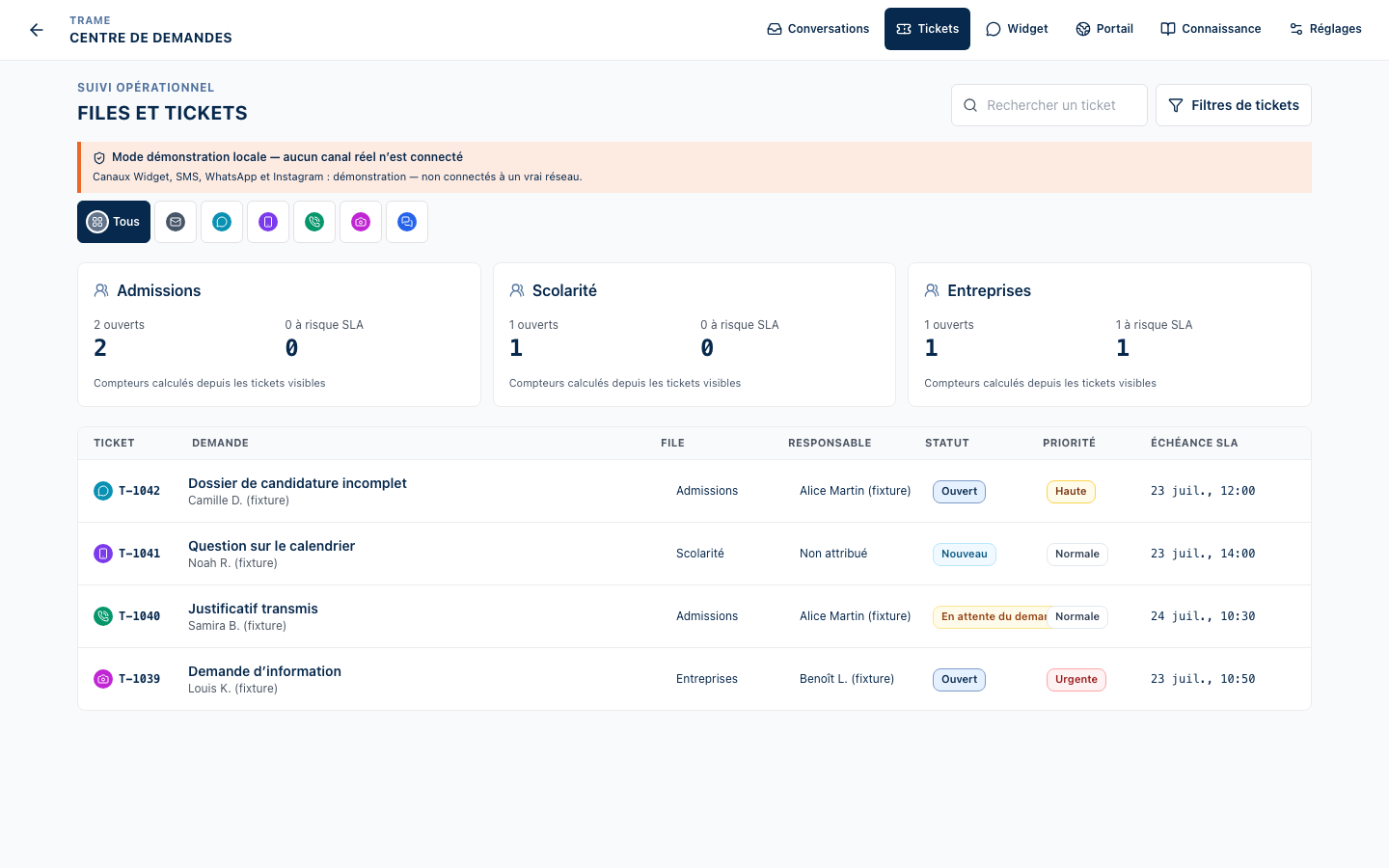Image resolution: width=1389 pixels, height=868 pixels.
Task: Click the Nouveau status badge on T-1041
Action: tap(965, 554)
